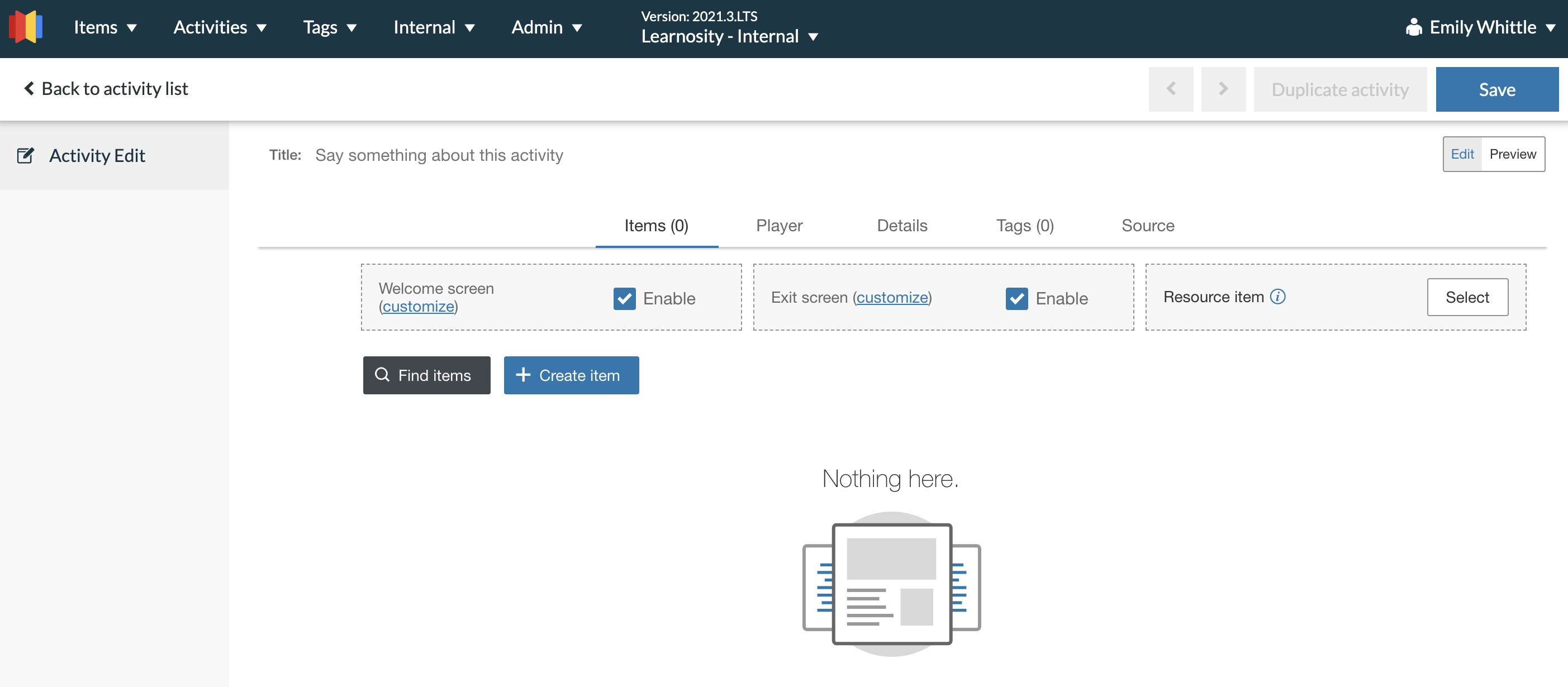
Task: Open the Internal dropdown menu
Action: (x=434, y=27)
